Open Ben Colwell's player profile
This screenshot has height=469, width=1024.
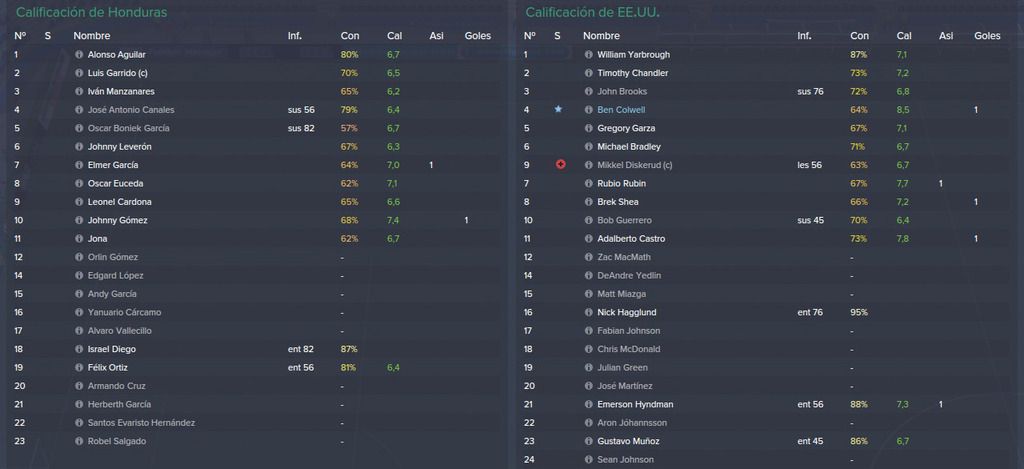(620, 110)
